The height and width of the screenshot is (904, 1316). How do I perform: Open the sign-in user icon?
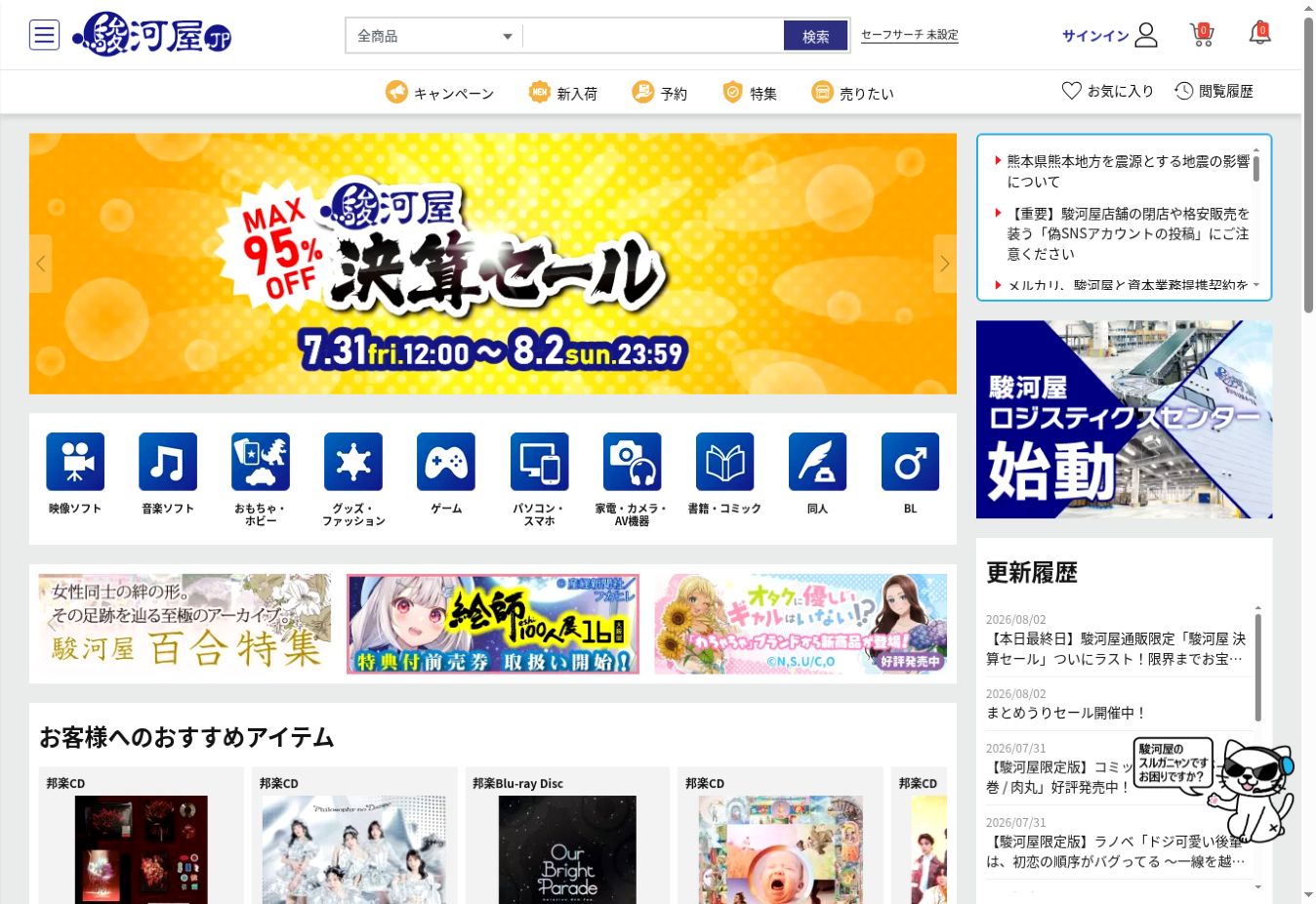1146,35
